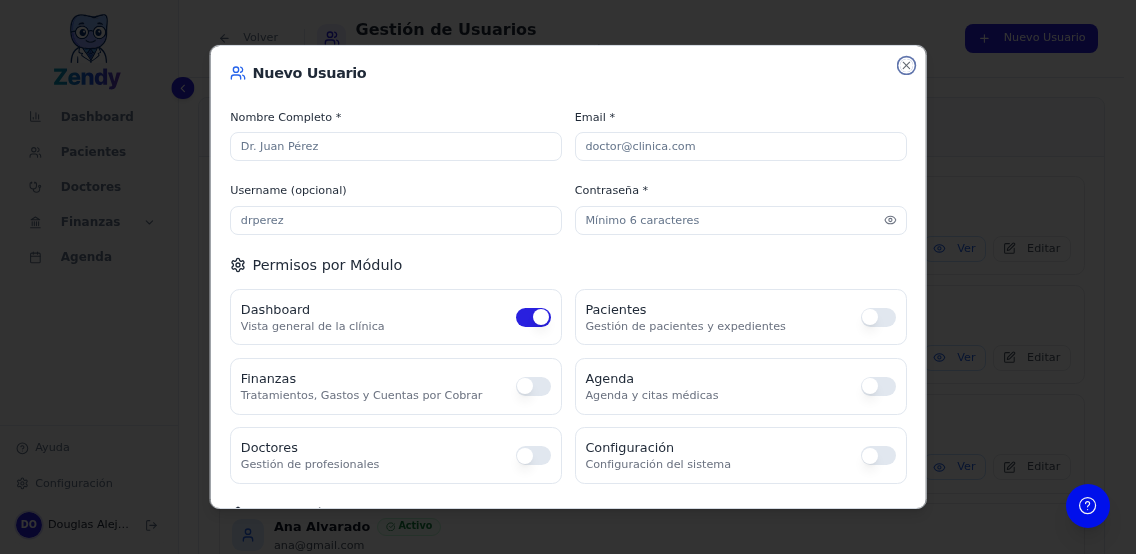Turn on the Doctores permission switch
1136x554 pixels.
click(533, 456)
